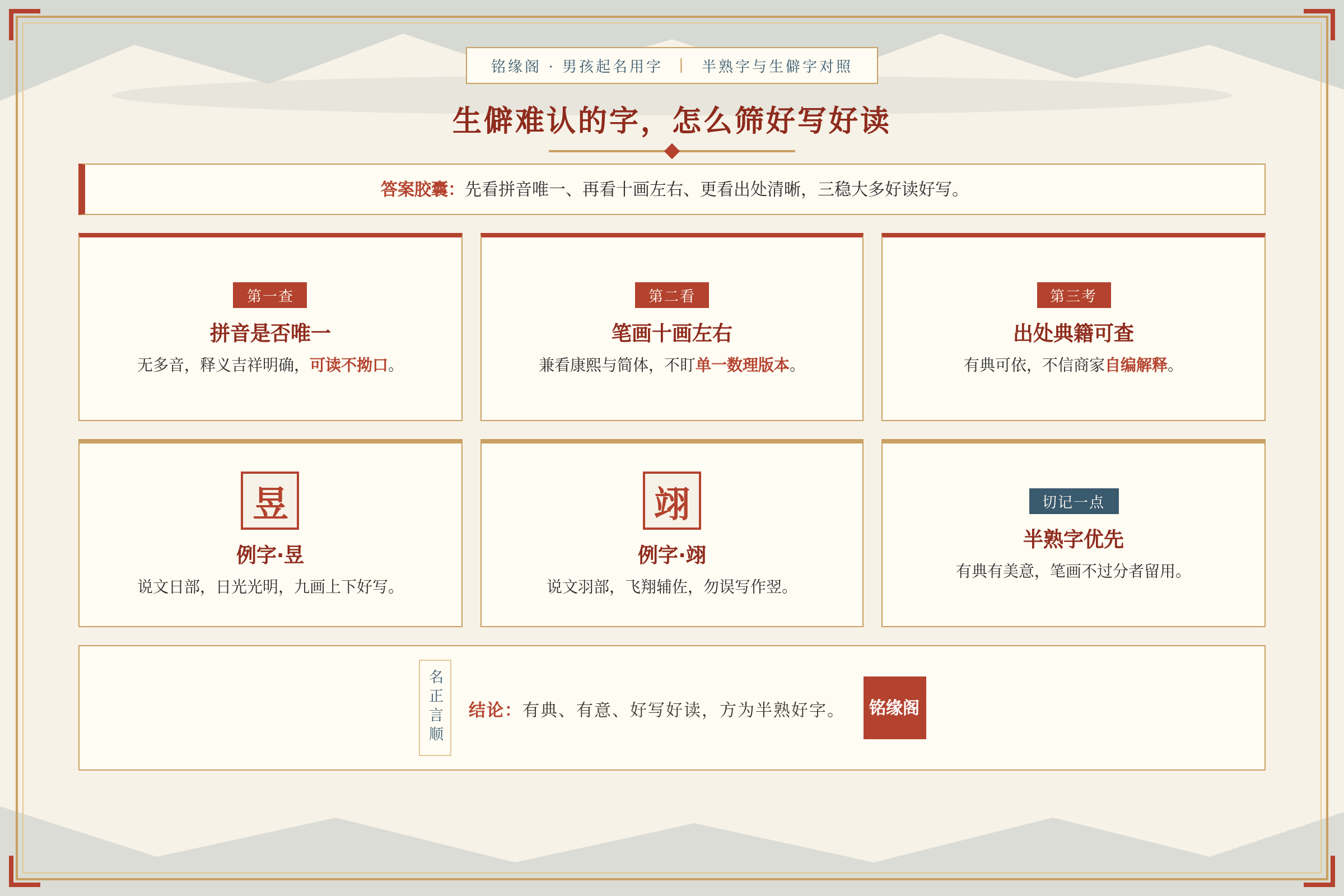Click the red phrase 单一数理版本
This screenshot has width=1344, height=896.
[x=743, y=365]
